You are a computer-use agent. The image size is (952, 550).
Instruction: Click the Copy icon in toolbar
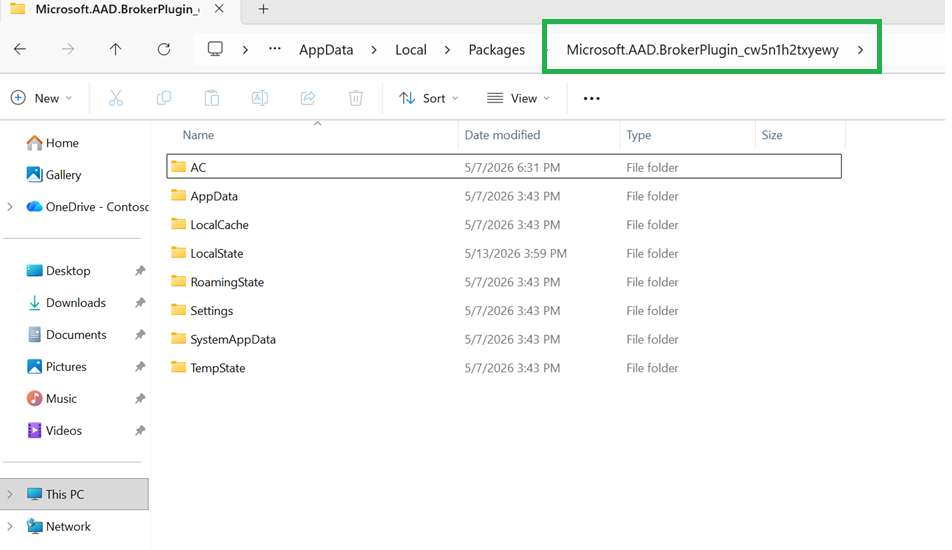[x=164, y=98]
